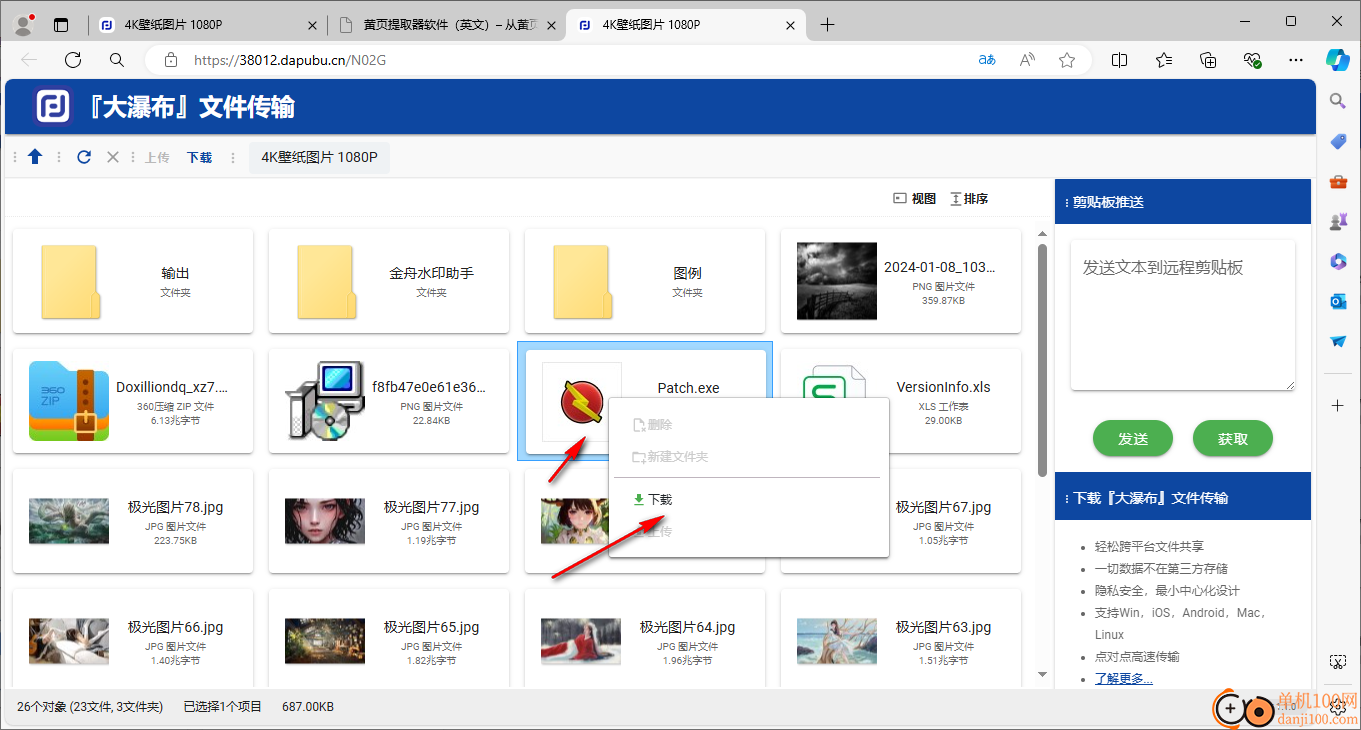
Task: Open the sidebar tools briefcase icon
Action: pos(1338,181)
